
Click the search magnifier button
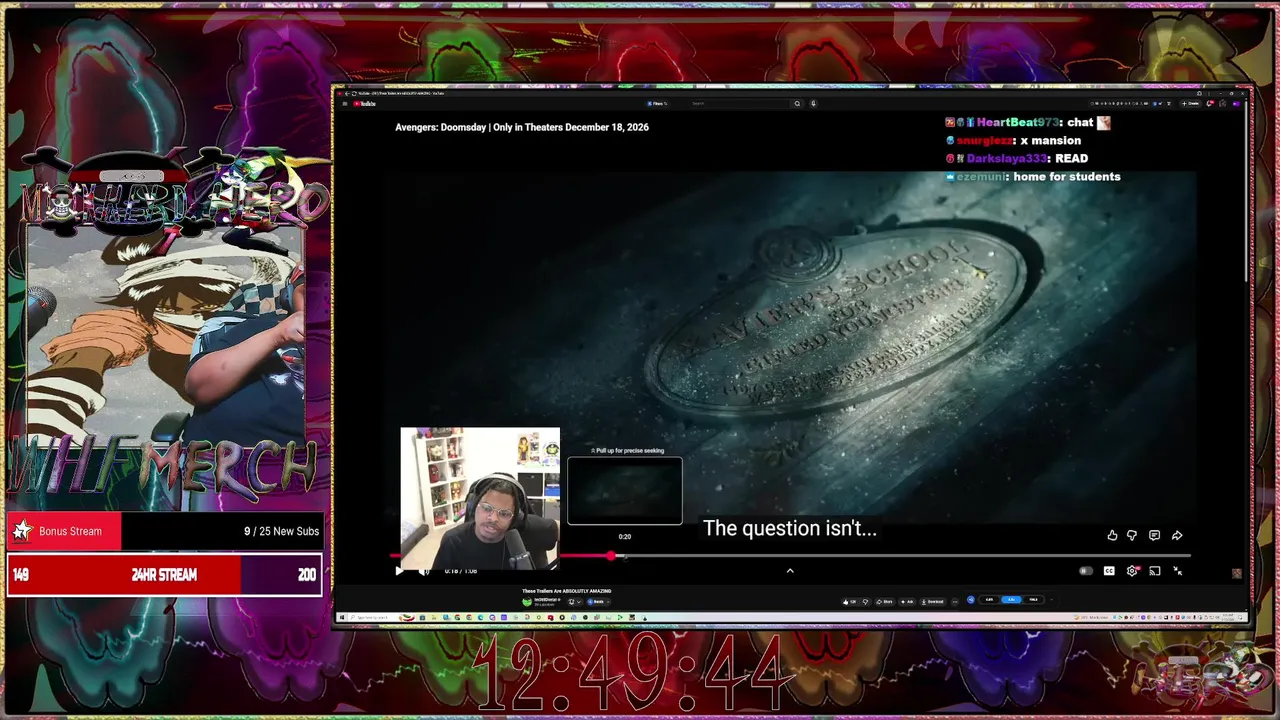(797, 103)
